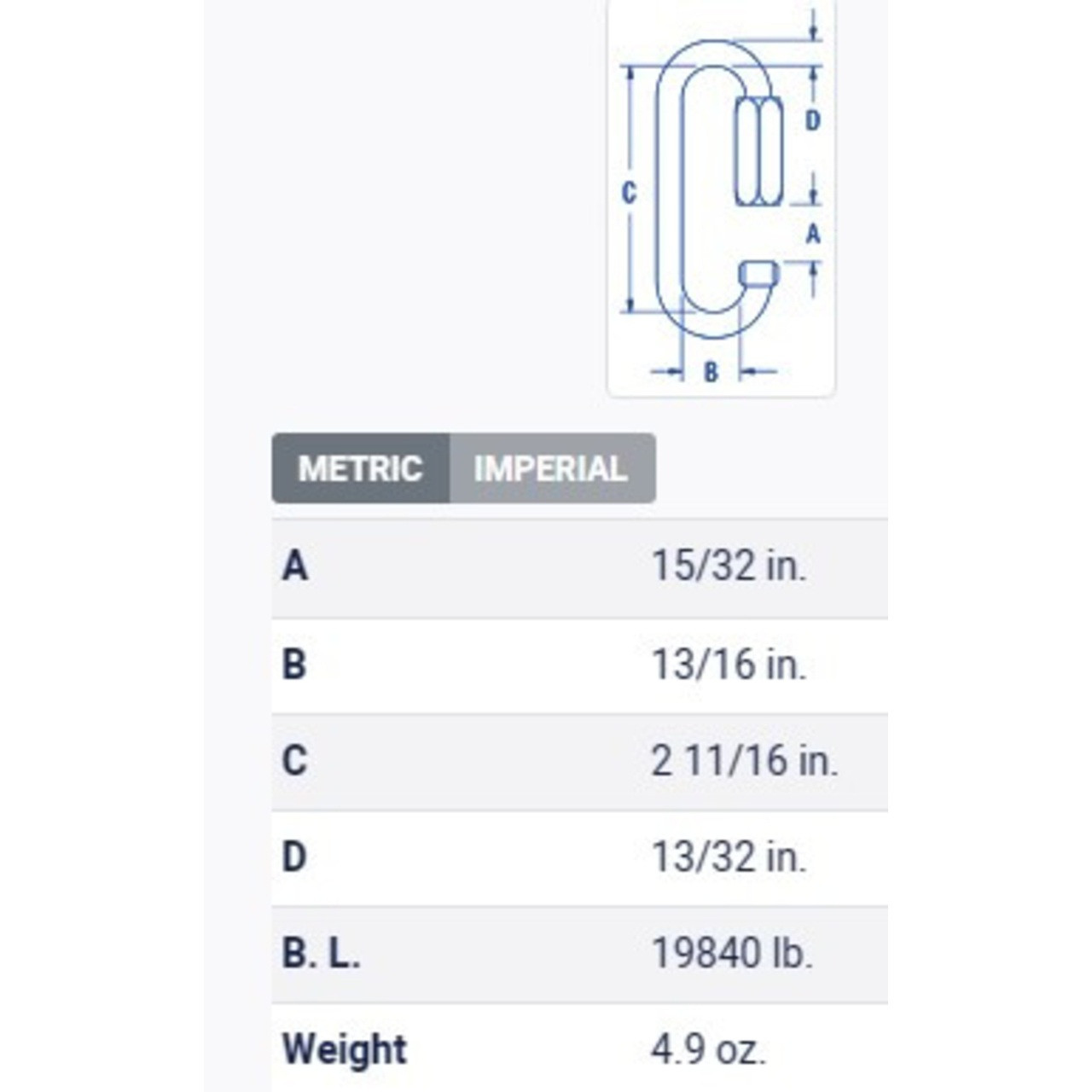Click the 15/32 in. value
The height and width of the screenshot is (1092, 1092).
729,565
